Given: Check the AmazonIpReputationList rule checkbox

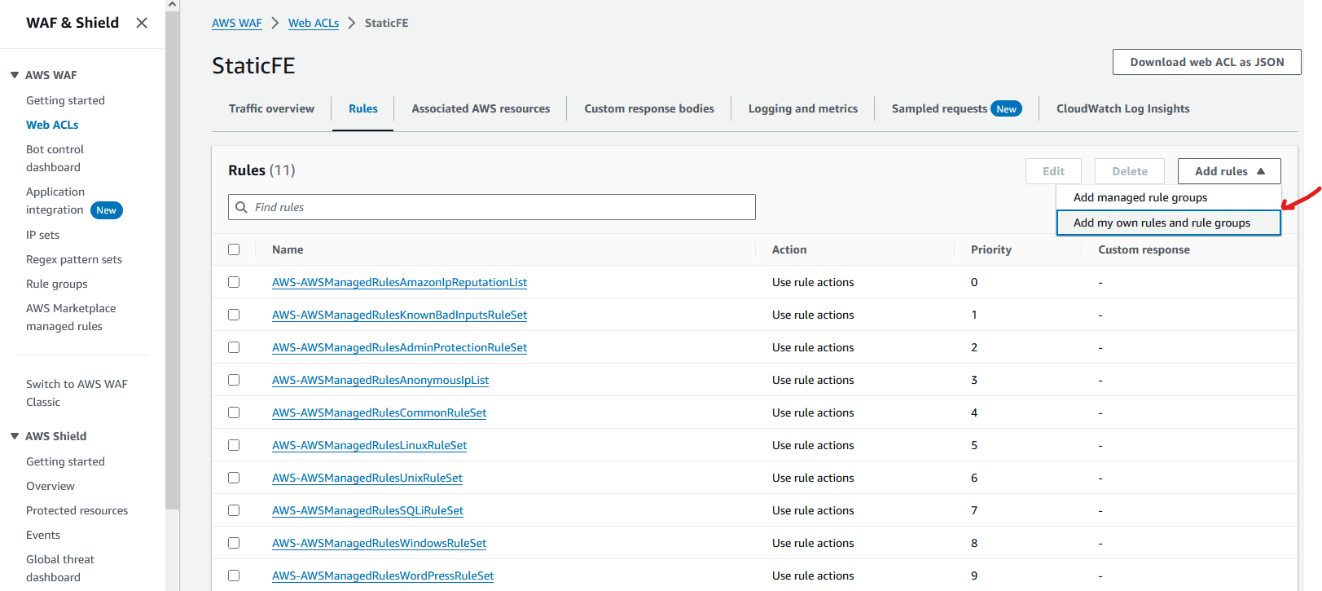Looking at the screenshot, I should point(234,282).
